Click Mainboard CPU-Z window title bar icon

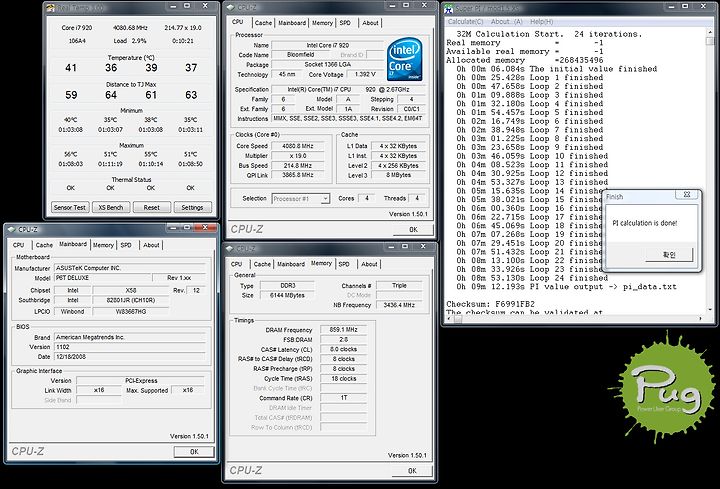pos(11,229)
